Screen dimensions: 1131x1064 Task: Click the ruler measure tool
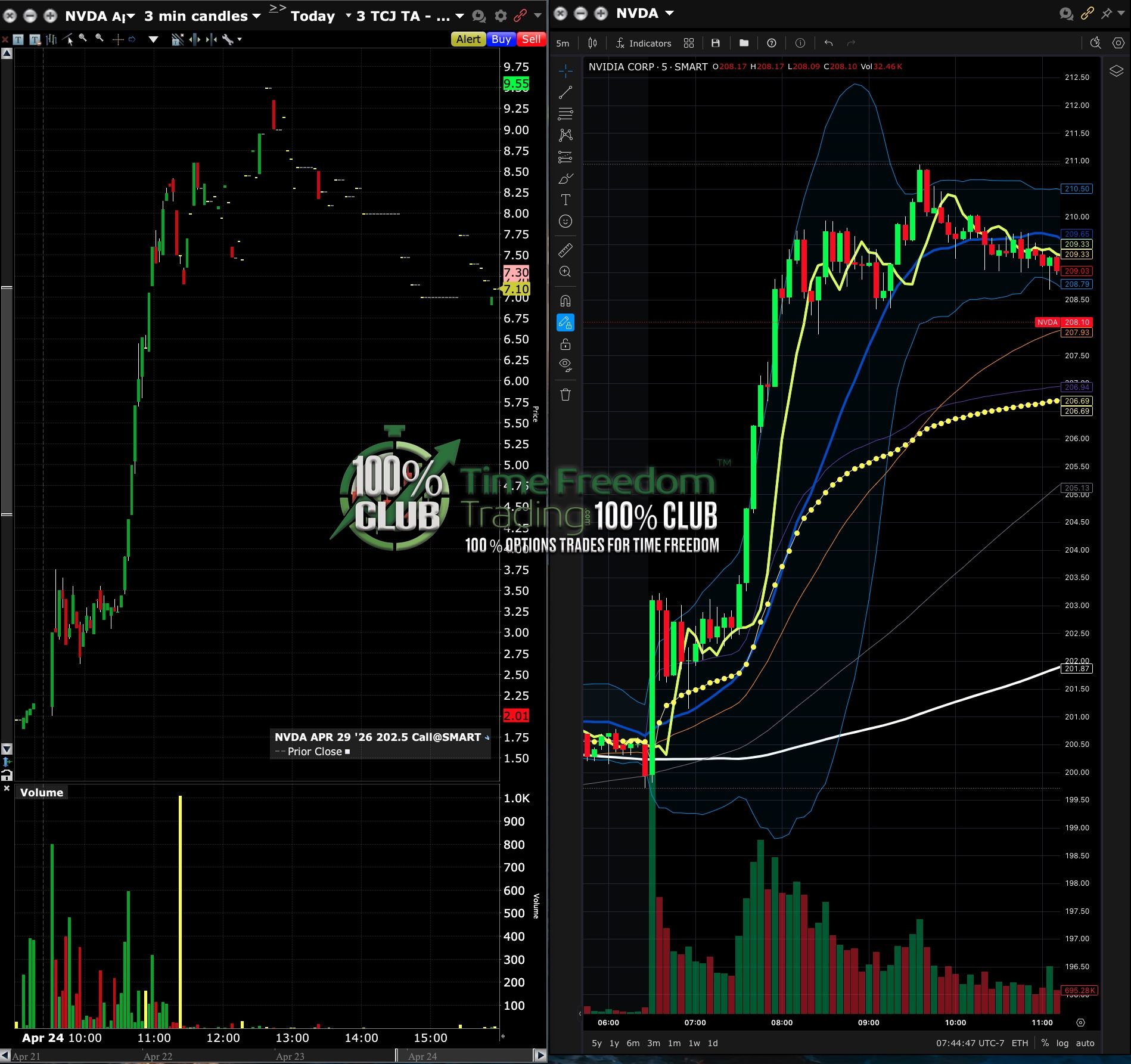[565, 250]
